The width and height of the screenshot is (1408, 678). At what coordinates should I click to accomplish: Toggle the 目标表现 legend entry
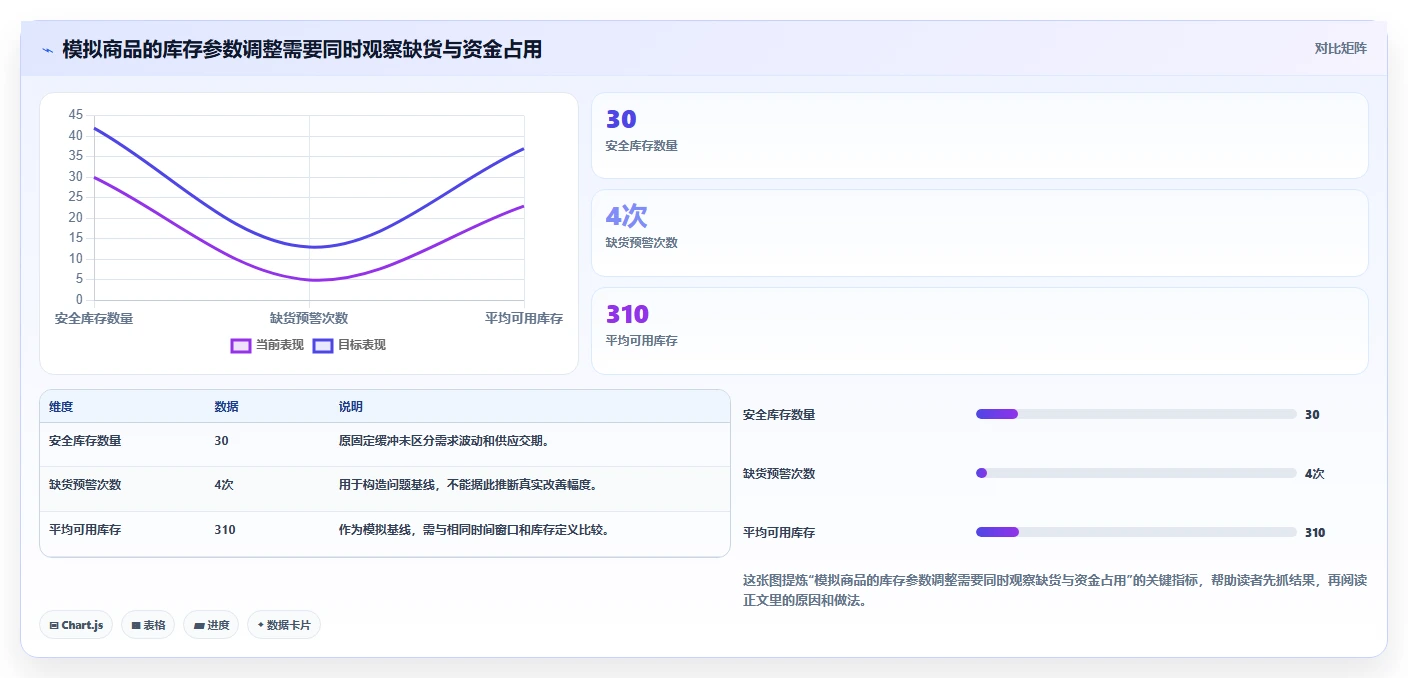[349, 345]
